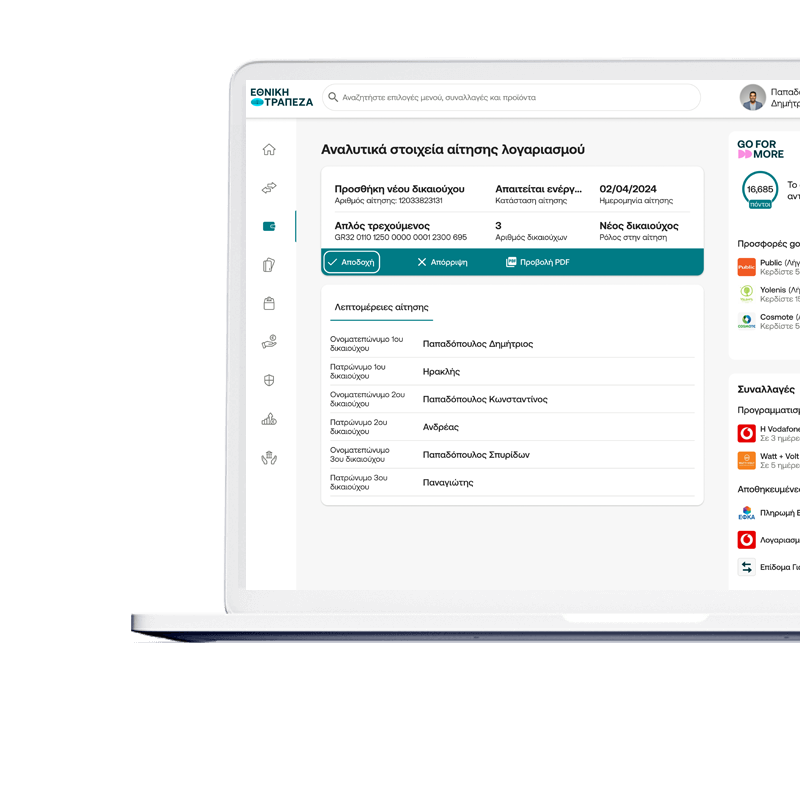800x800 pixels.
Task: Open the Public offer item
Action: pyautogui.click(x=768, y=267)
